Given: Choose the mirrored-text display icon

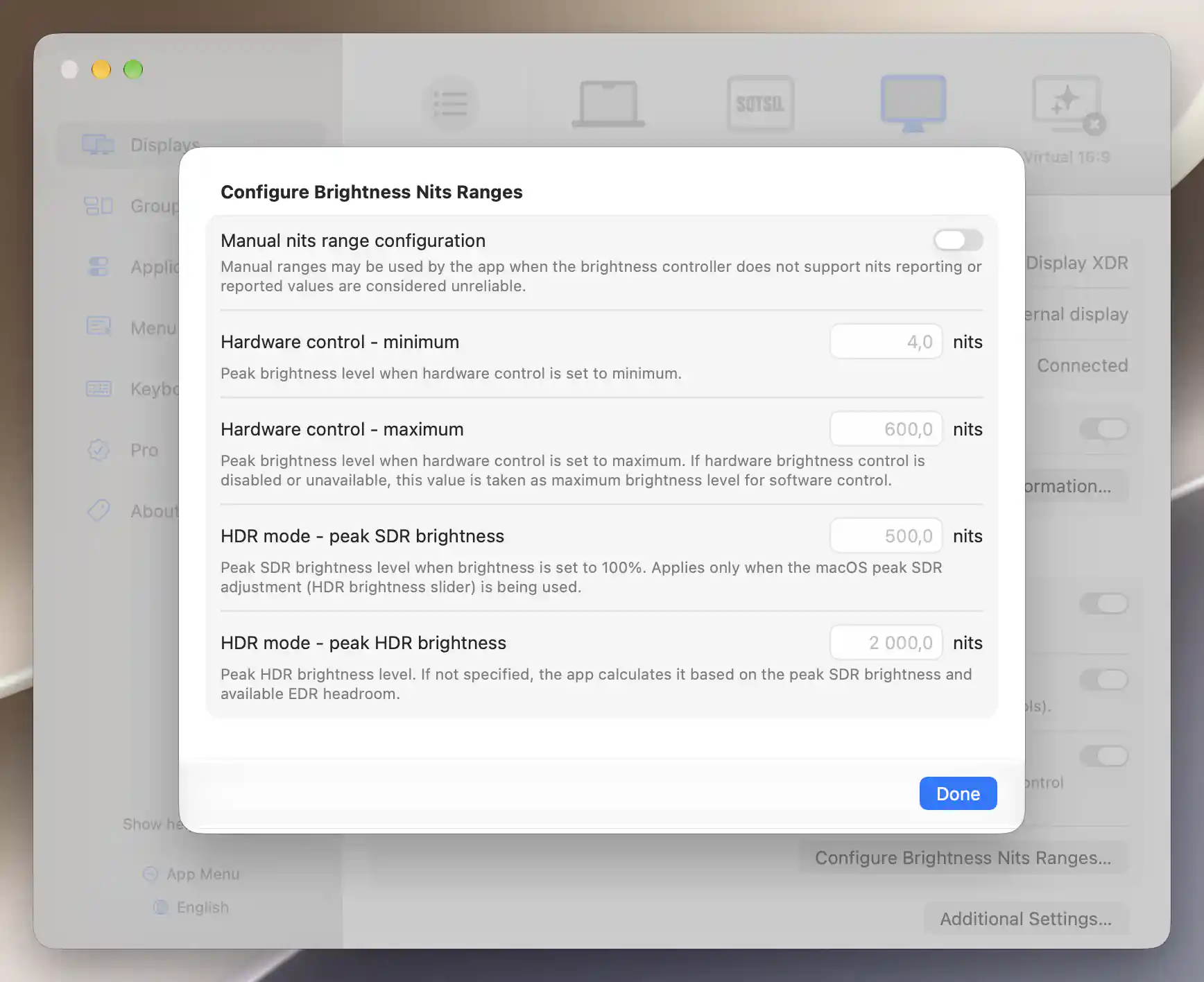Looking at the screenshot, I should pyautogui.click(x=760, y=104).
